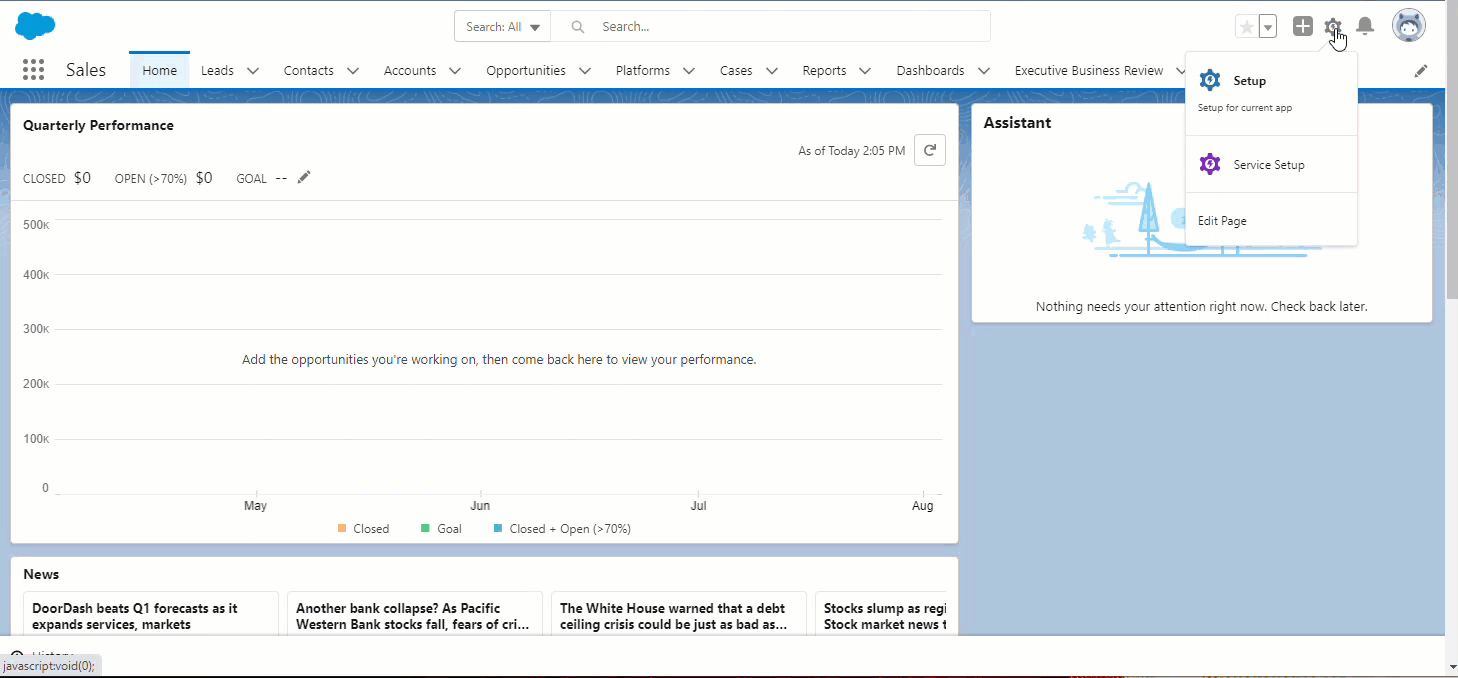The image size is (1458, 678).
Task: Toggle the Closed + Open (>70%) legend series
Action: [562, 529]
